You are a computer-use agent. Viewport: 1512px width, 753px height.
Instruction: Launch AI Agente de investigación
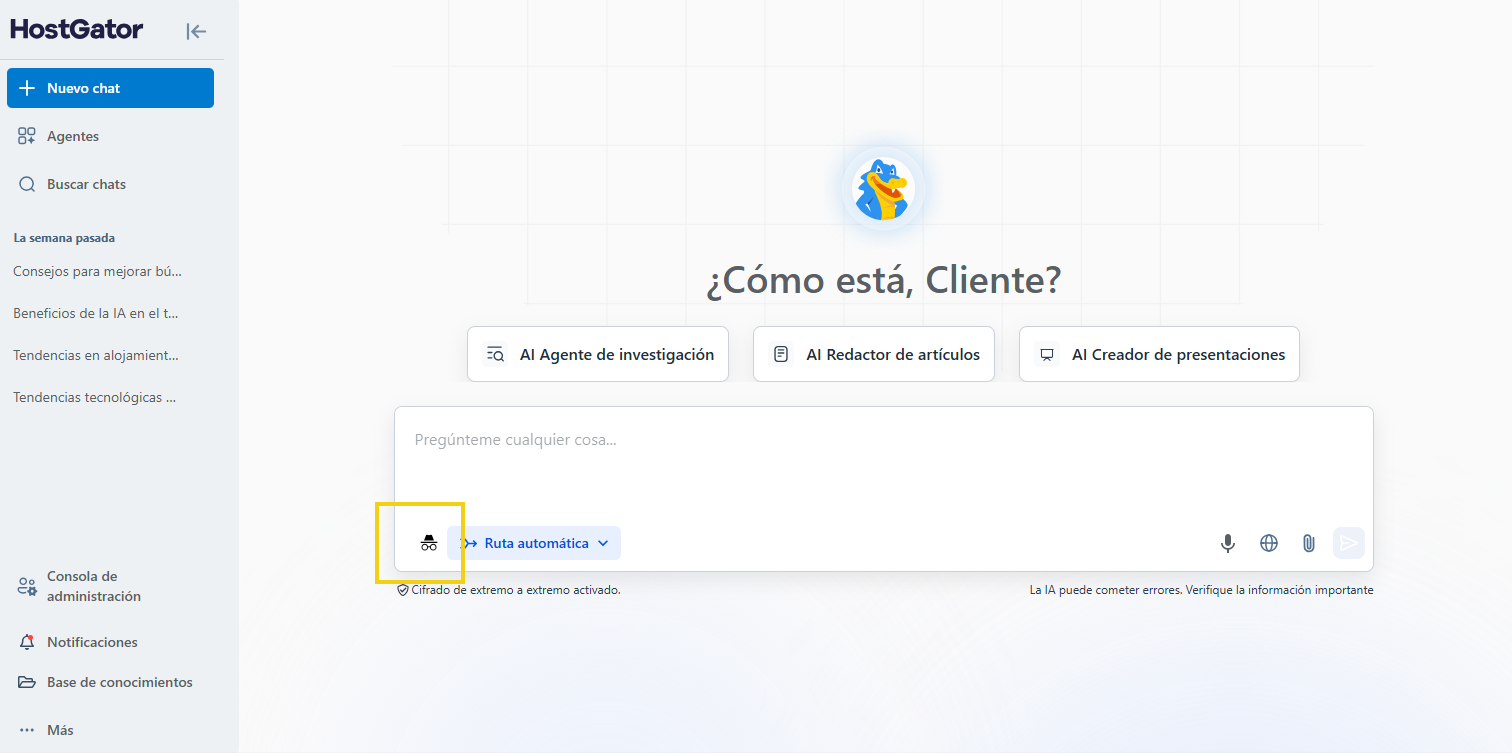click(598, 354)
